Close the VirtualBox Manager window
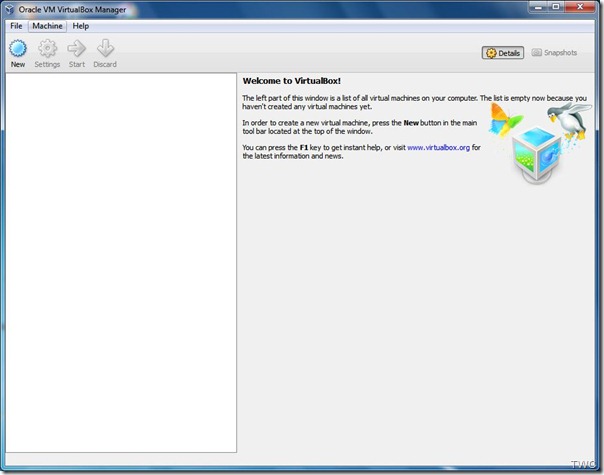Image resolution: width=604 pixels, height=475 pixels. 580,7
